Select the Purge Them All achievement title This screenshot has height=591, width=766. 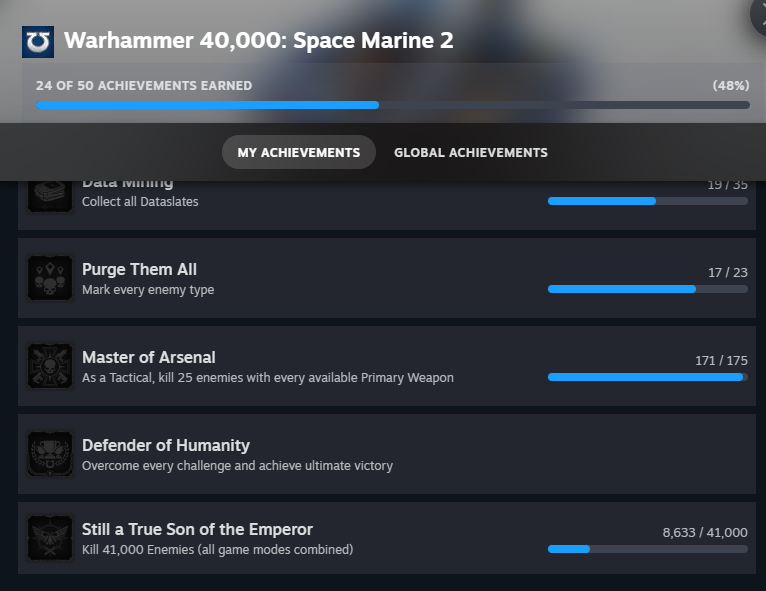click(139, 269)
